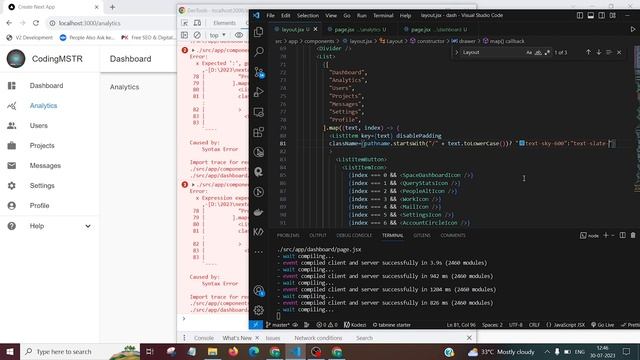This screenshot has width=640, height=360.
Task: Open the Remote Explorer activity icon
Action: pyautogui.click(x=258, y=112)
